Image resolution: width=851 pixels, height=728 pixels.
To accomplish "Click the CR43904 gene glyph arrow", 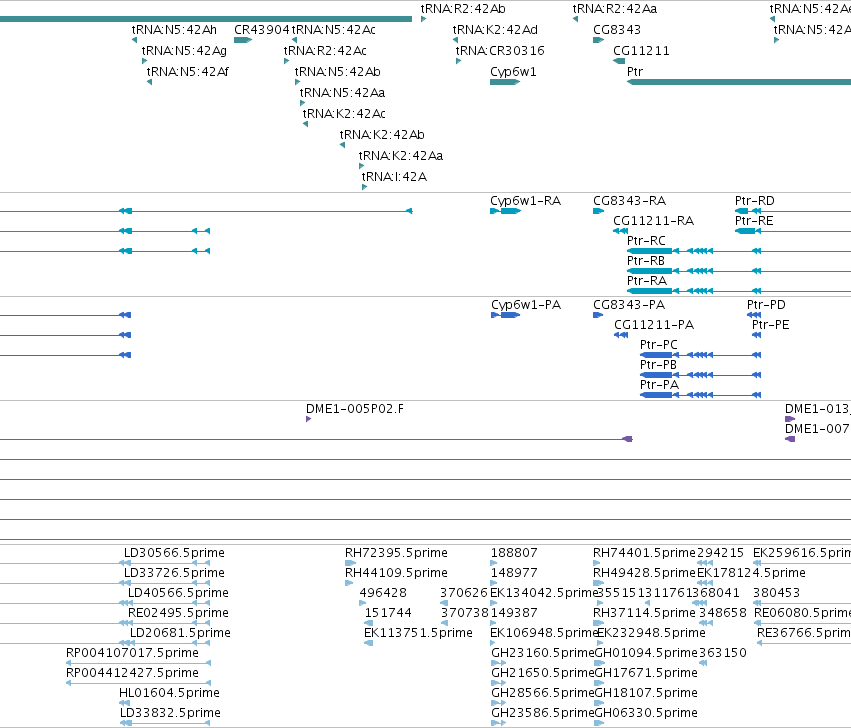I will pos(243,40).
